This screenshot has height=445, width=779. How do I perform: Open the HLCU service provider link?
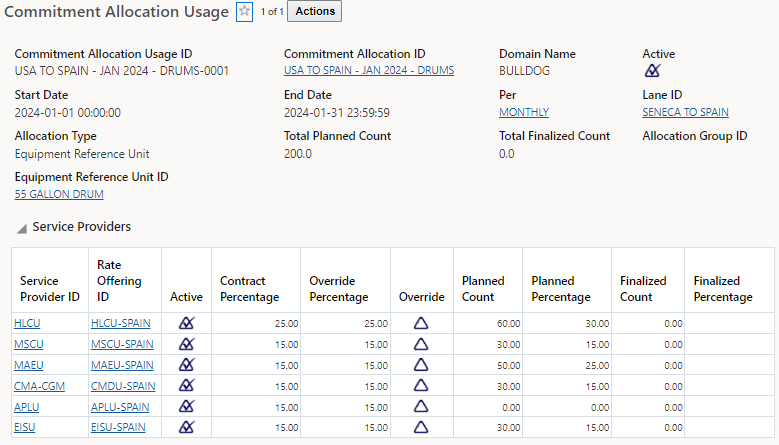click(27, 323)
